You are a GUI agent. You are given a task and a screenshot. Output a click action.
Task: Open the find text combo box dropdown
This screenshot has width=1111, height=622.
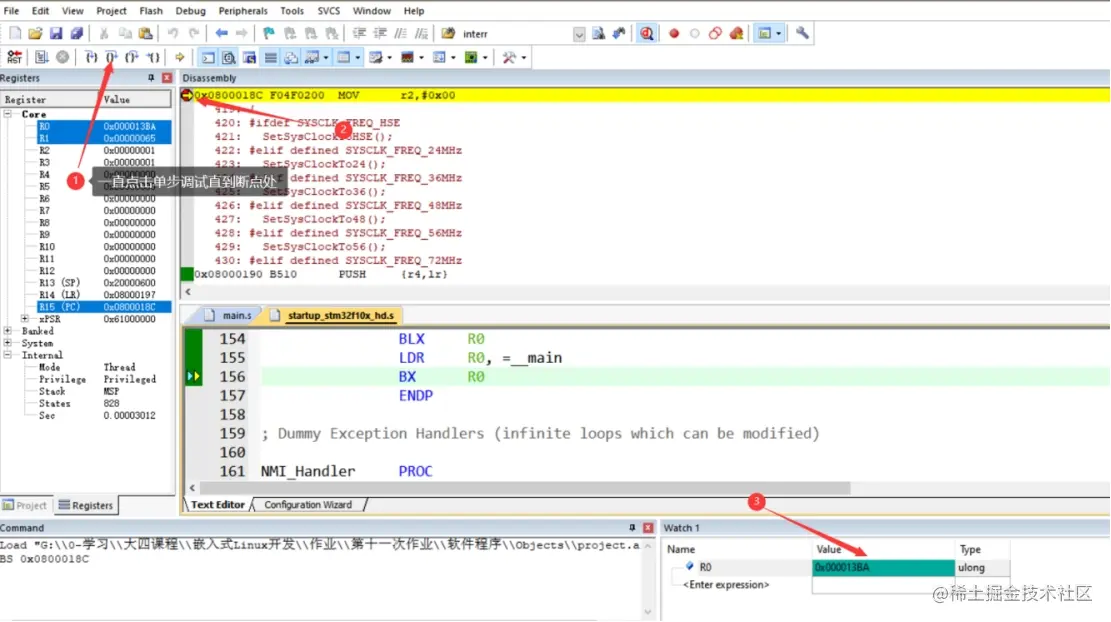pos(579,34)
